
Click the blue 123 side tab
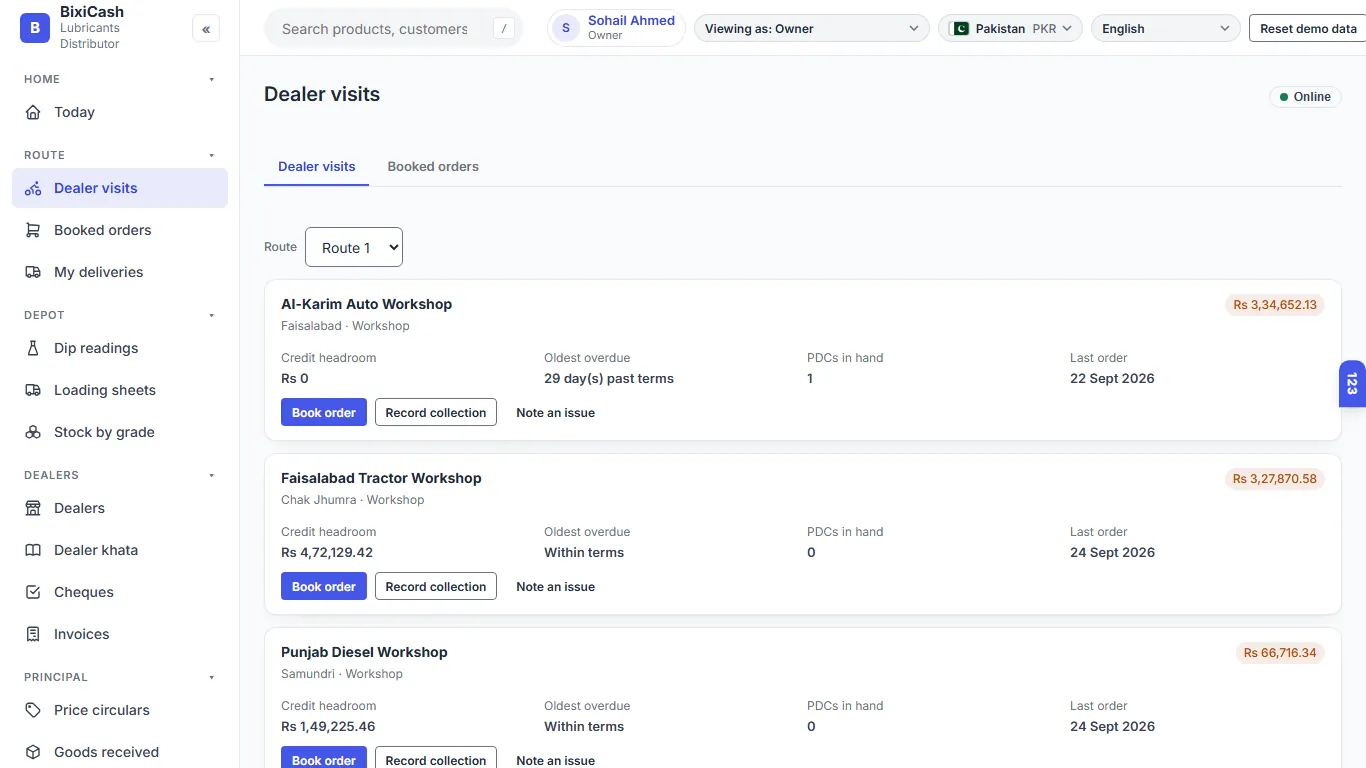point(1352,384)
